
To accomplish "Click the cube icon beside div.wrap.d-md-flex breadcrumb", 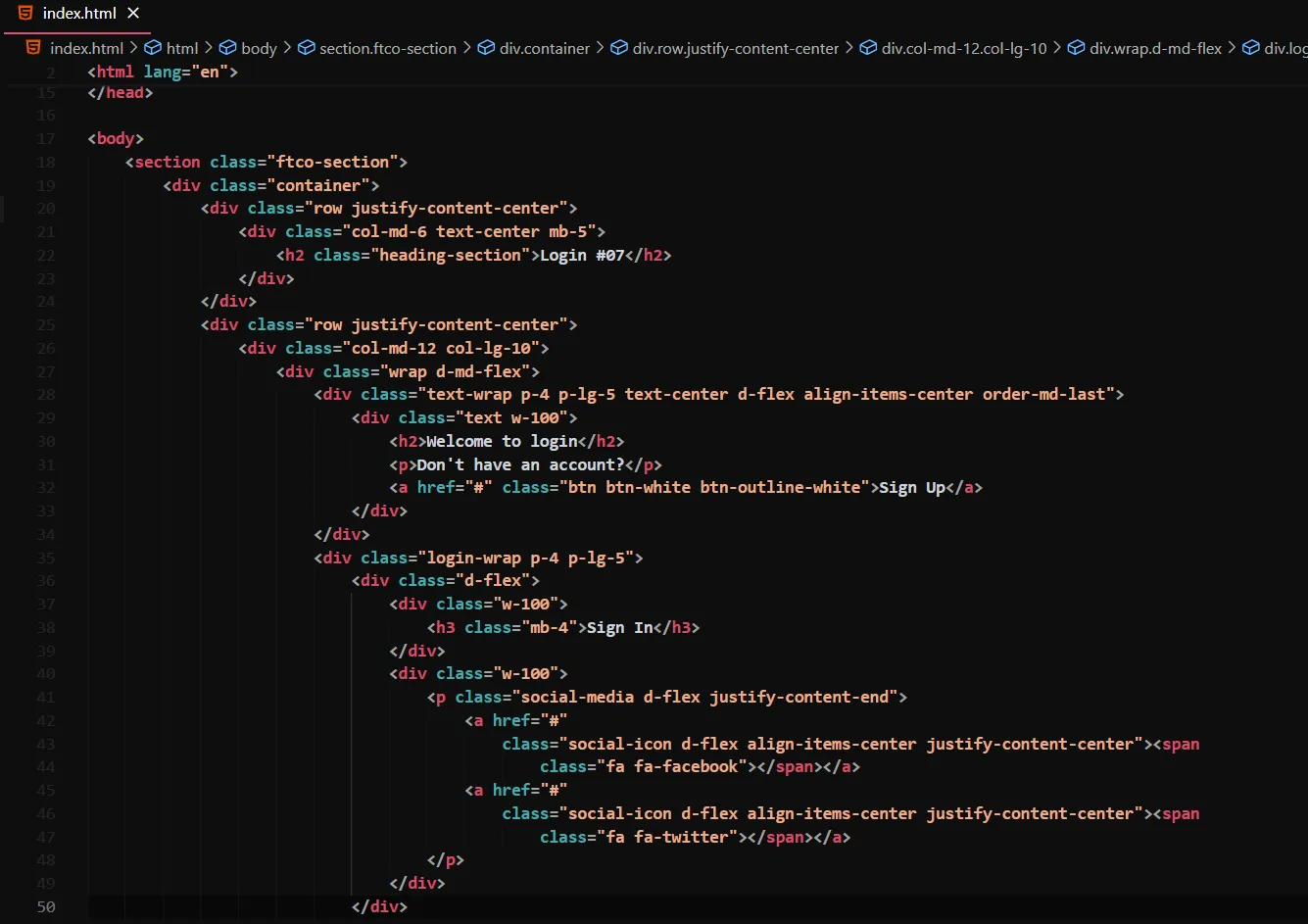I will (x=1076, y=48).
